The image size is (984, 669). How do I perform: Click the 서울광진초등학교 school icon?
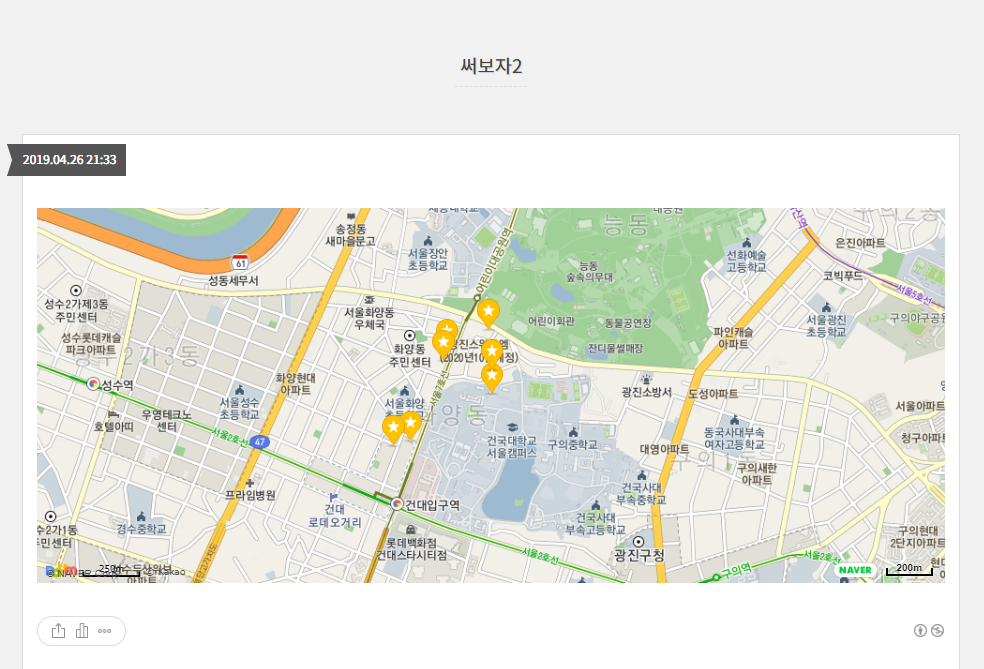(x=826, y=307)
